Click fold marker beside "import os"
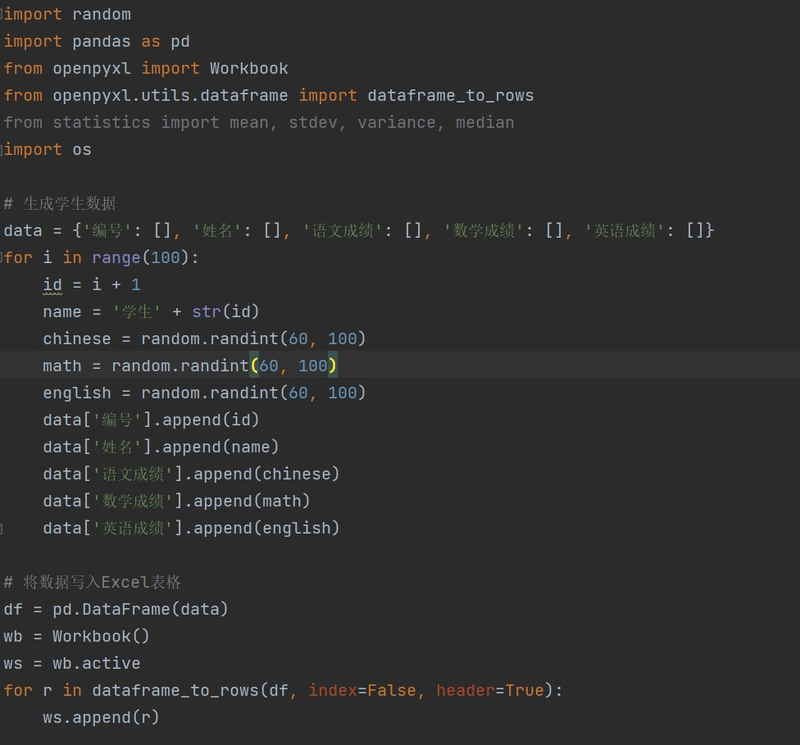 coord(2,150)
